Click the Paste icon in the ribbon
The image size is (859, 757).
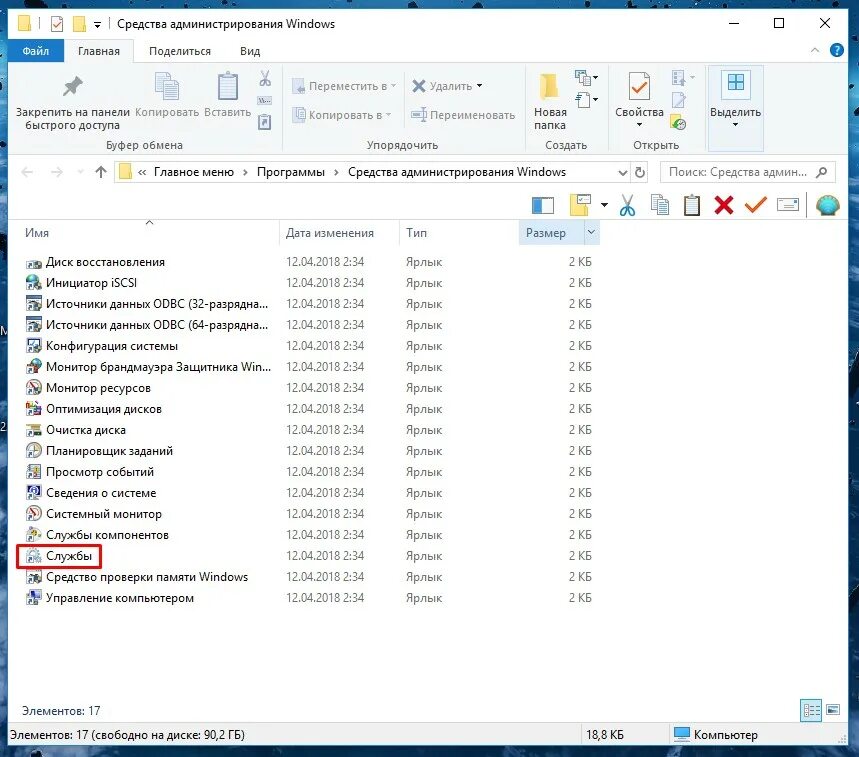(227, 87)
